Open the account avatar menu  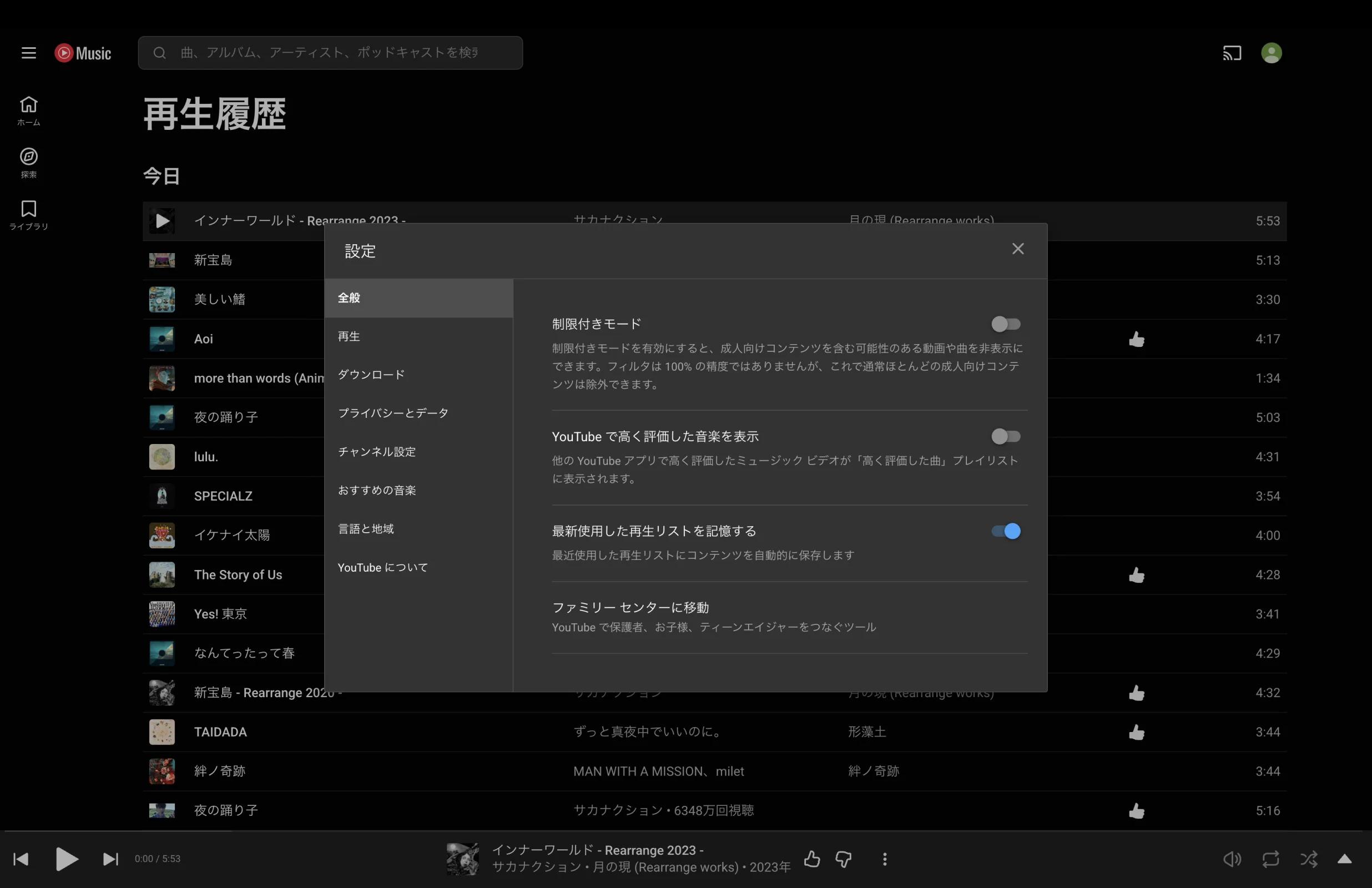coord(1270,53)
